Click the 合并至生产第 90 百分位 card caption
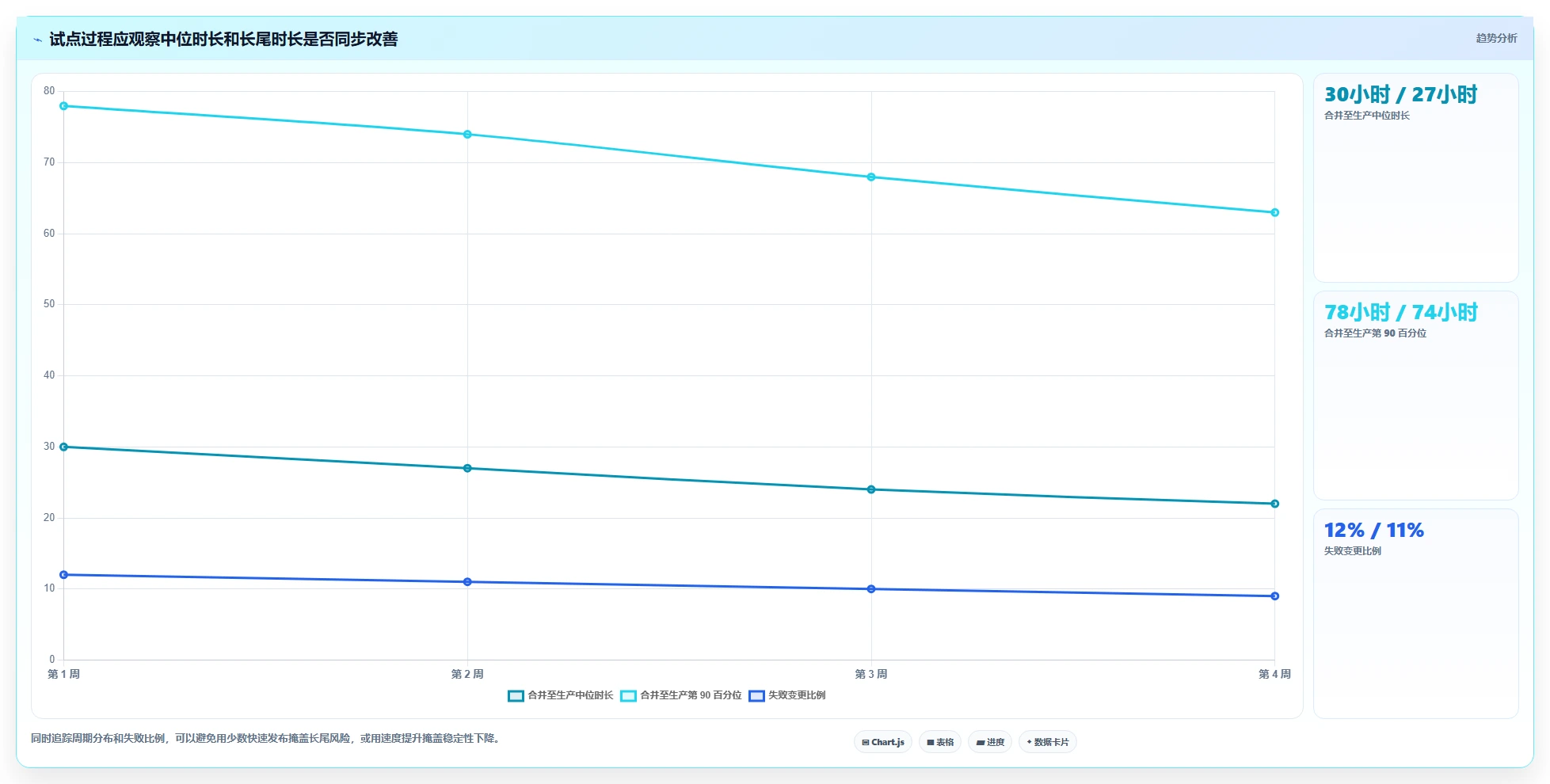The width and height of the screenshot is (1550, 784). point(1376,333)
